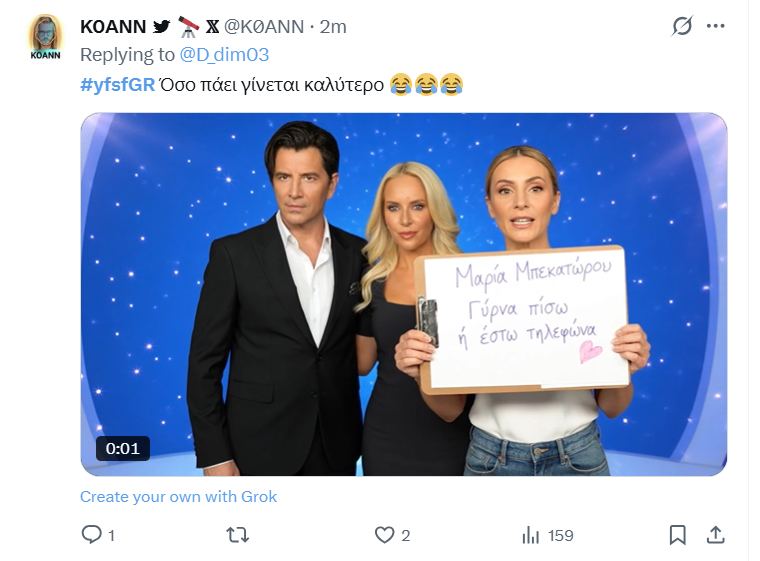Screen dimensions: 760x561
Task: Click the KOANN display name
Action: point(113,27)
